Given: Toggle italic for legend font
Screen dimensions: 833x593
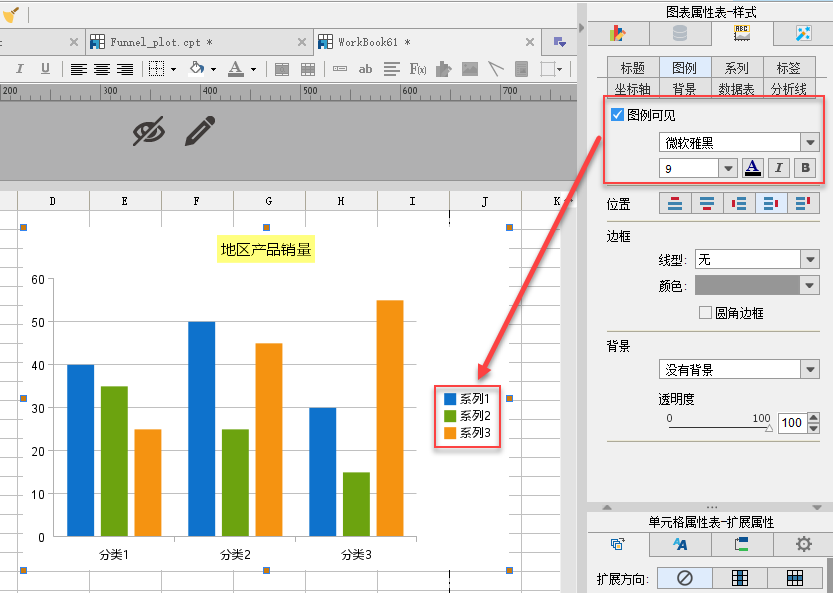Looking at the screenshot, I should pos(779,168).
